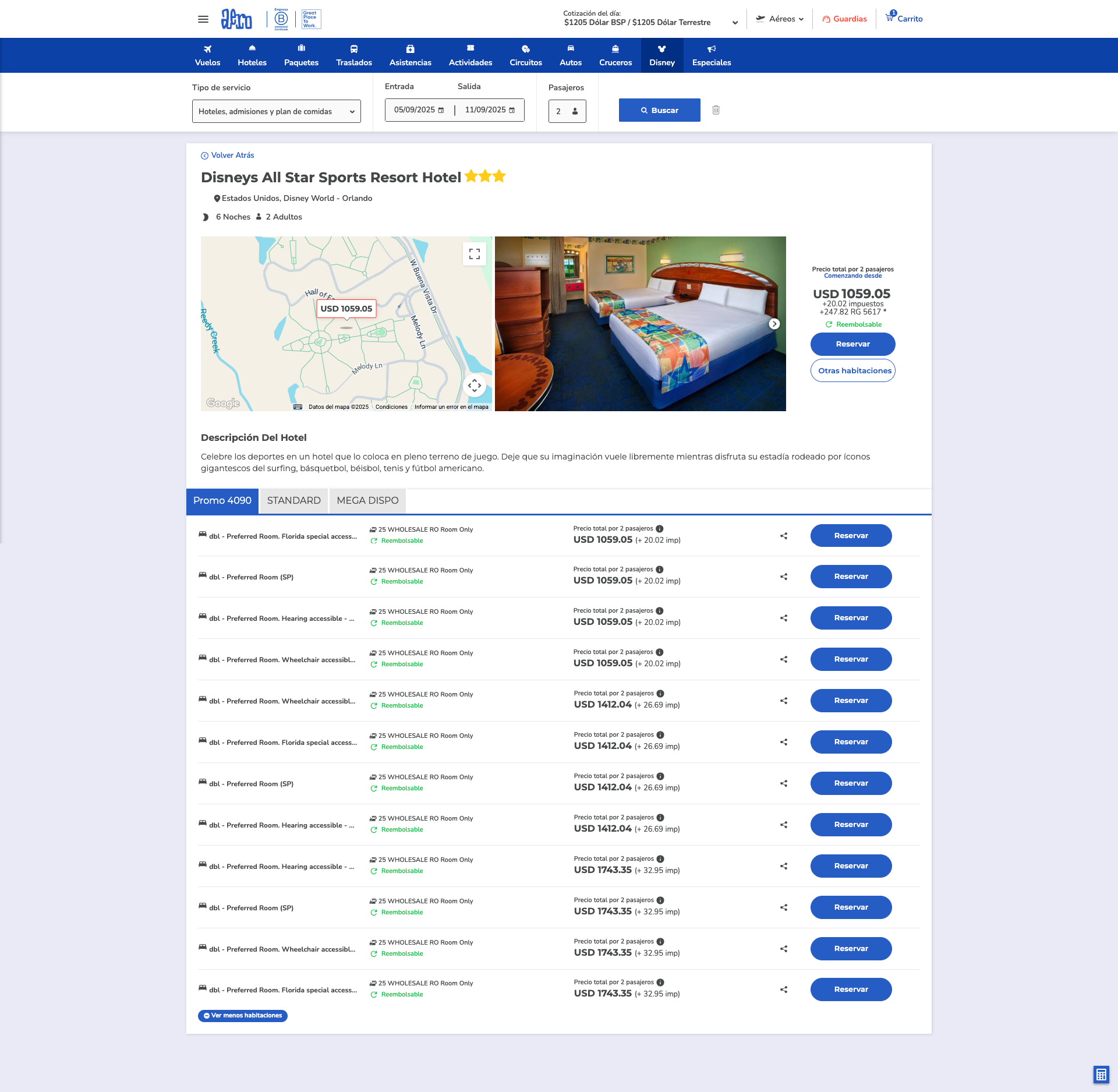Viewport: 1118px width, 1092px height.
Task: Open the Pasajeros selector
Action: [567, 111]
